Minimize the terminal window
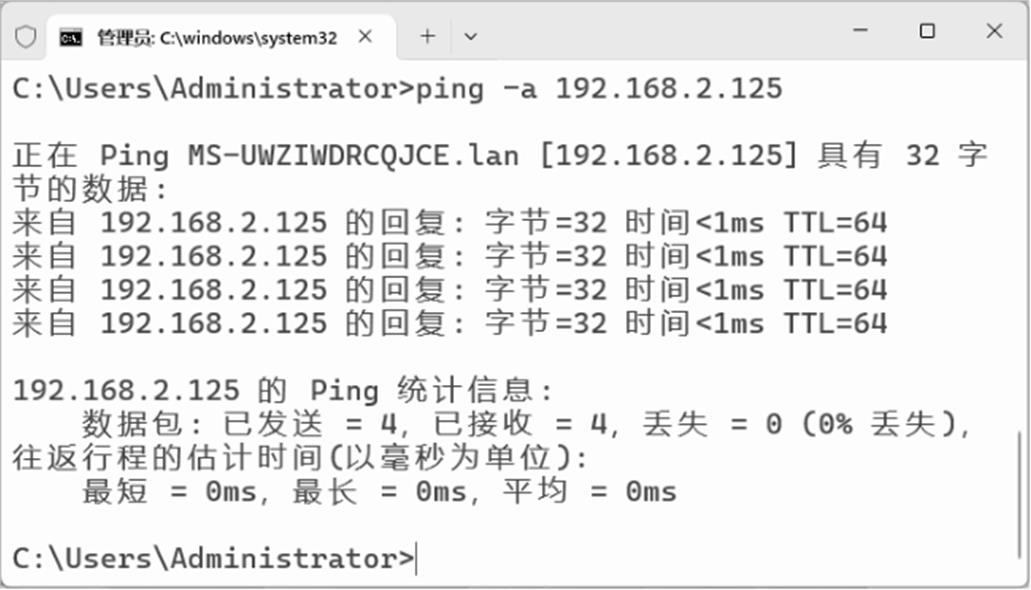1031x590 pixels. [860, 32]
